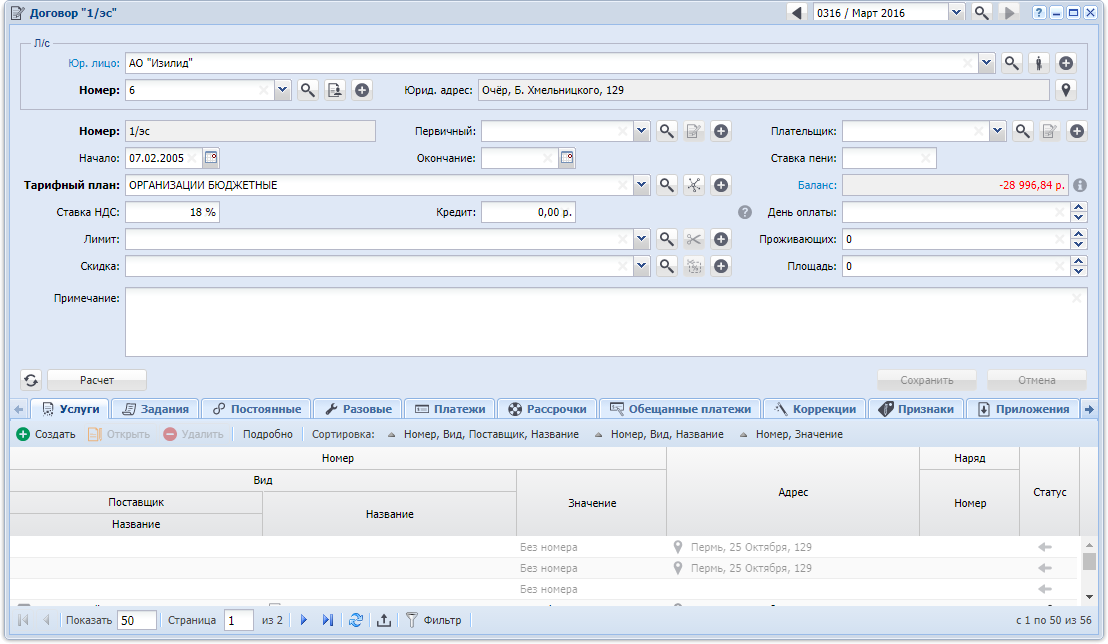Search Плательщик with magnifier icon
Viewport: 1108px width, 644px height.
point(1022,131)
